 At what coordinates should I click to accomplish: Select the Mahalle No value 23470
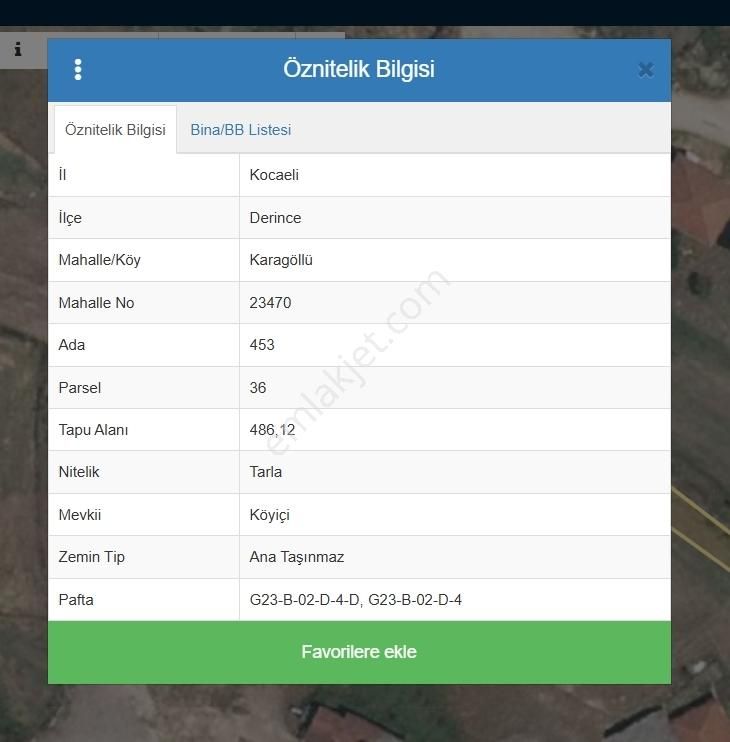[x=270, y=303]
